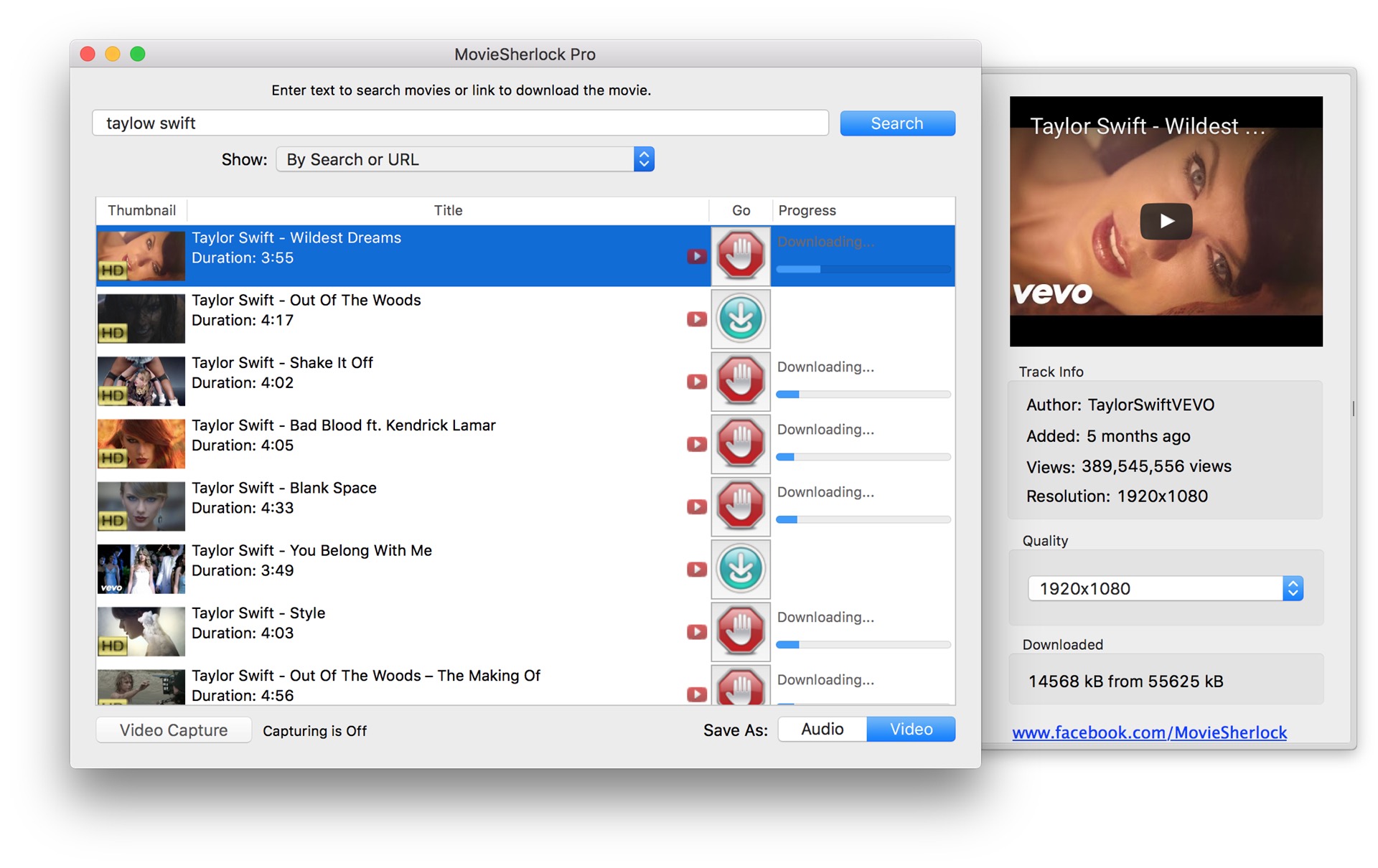Stop the Bad Blood download

tap(741, 443)
